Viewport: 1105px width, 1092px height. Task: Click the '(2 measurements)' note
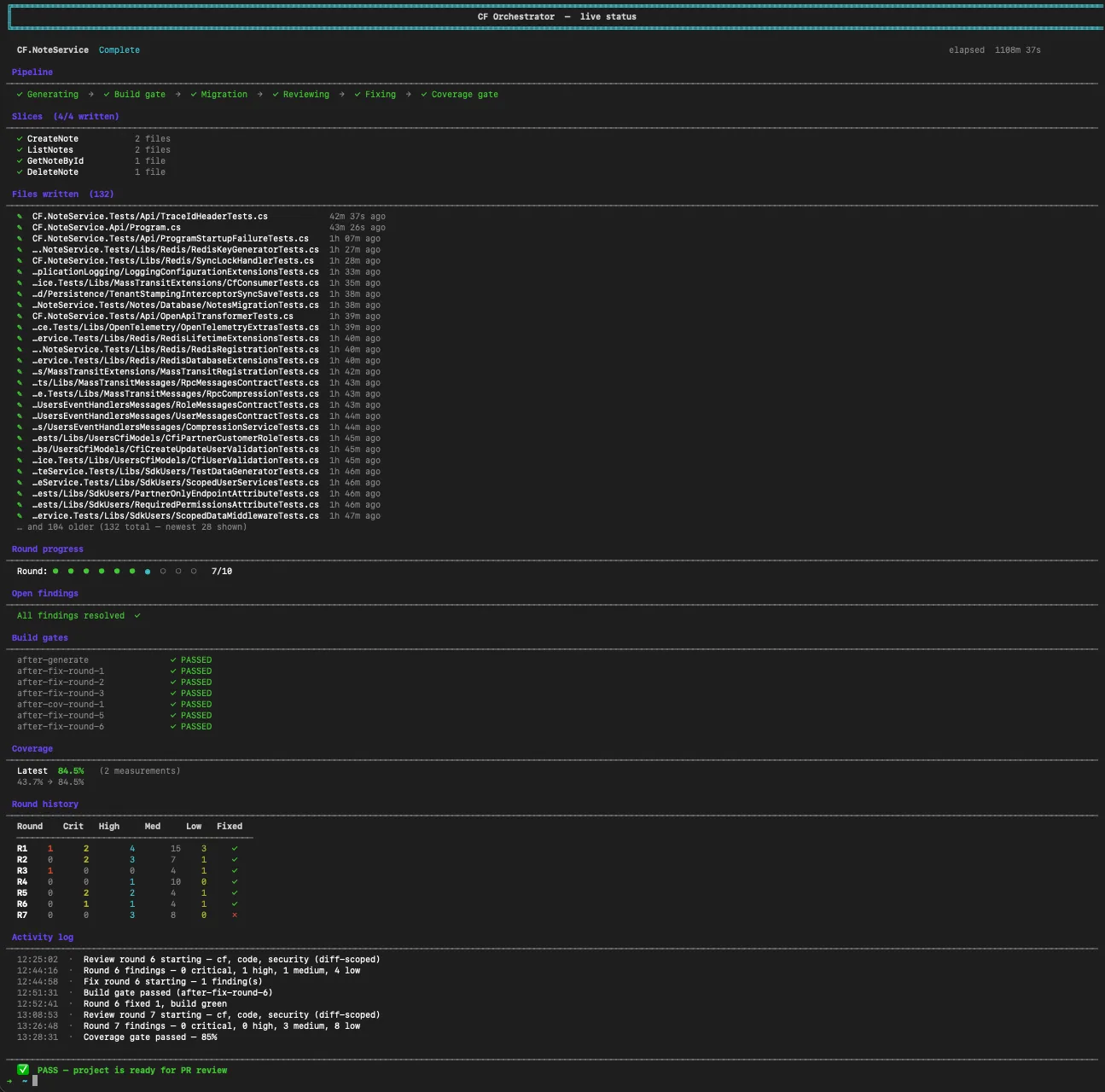tap(140, 771)
